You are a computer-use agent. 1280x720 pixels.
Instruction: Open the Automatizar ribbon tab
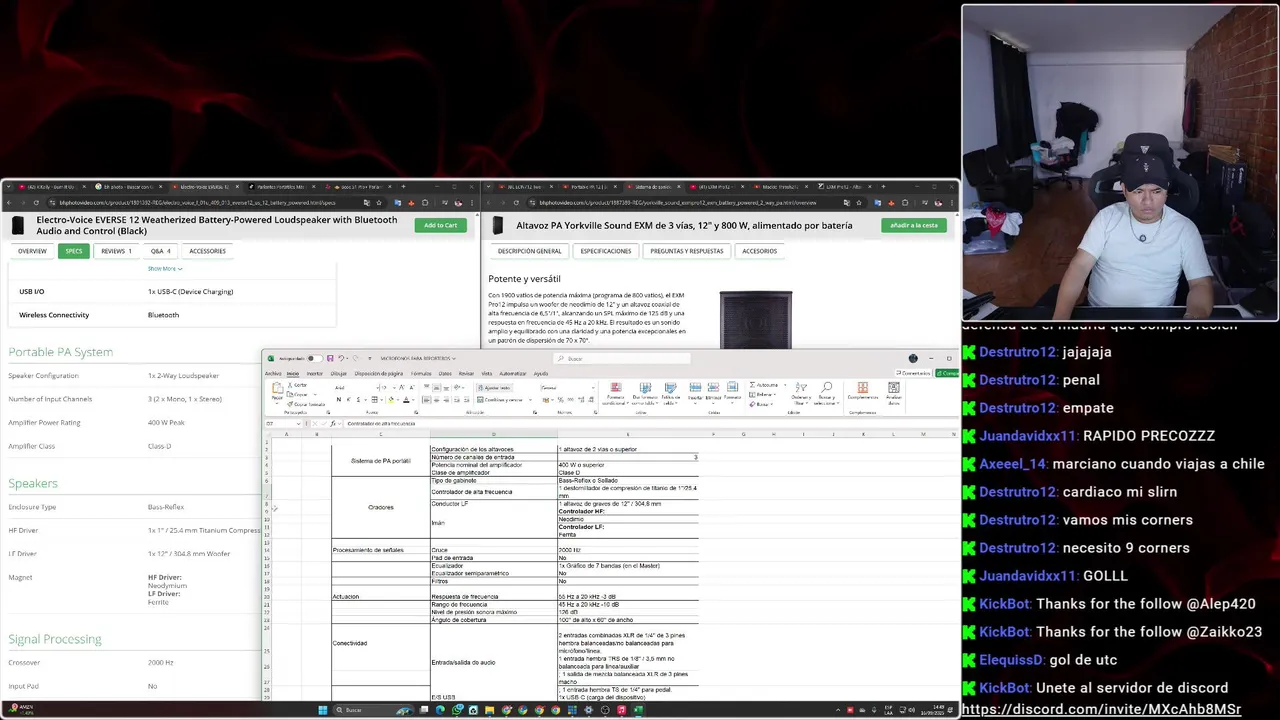click(x=513, y=374)
